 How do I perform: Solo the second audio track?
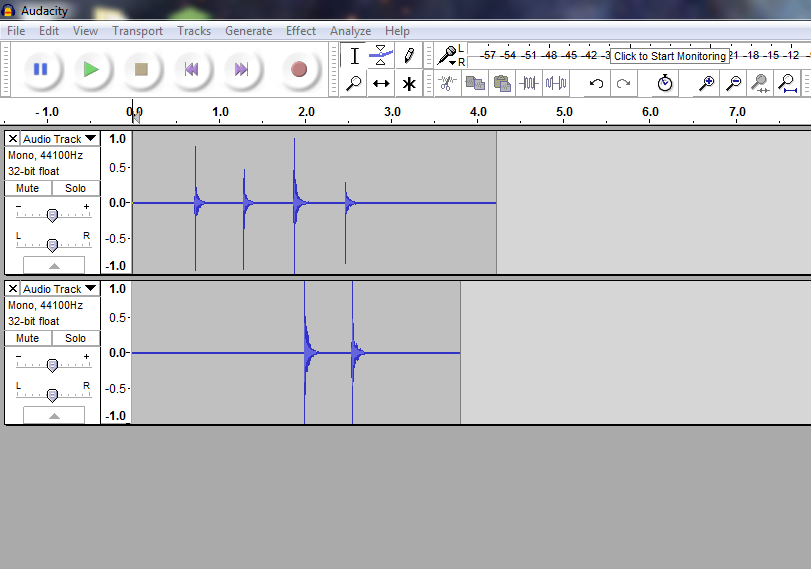[x=76, y=338]
